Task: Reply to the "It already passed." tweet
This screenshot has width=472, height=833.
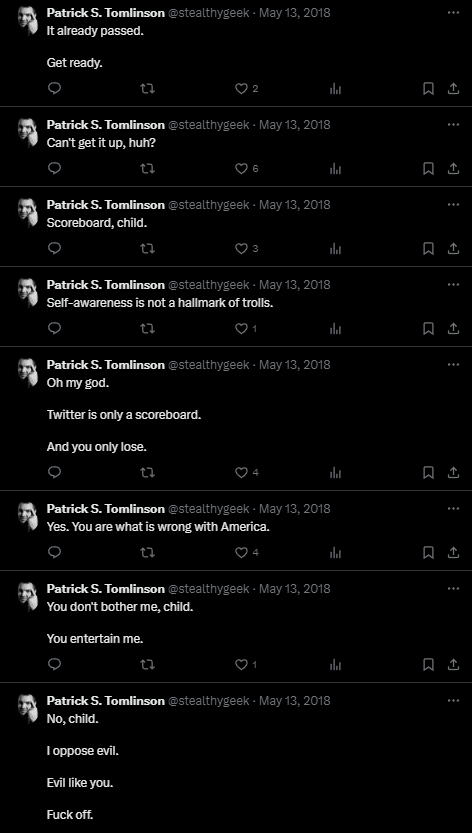Action: point(54,88)
